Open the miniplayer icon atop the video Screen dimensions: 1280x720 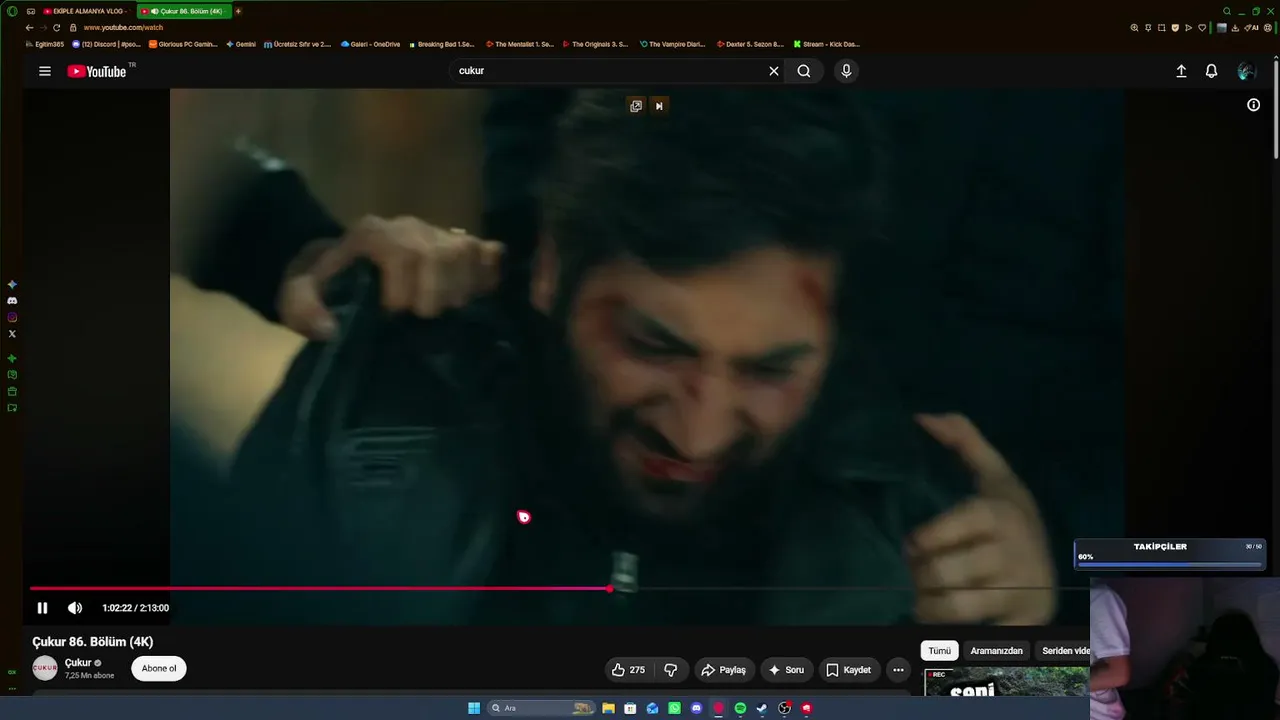click(x=636, y=106)
